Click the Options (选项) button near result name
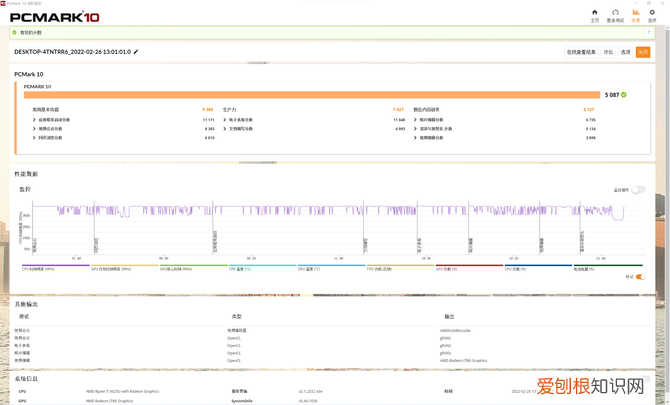Image resolution: width=670 pixels, height=405 pixels. 626,52
